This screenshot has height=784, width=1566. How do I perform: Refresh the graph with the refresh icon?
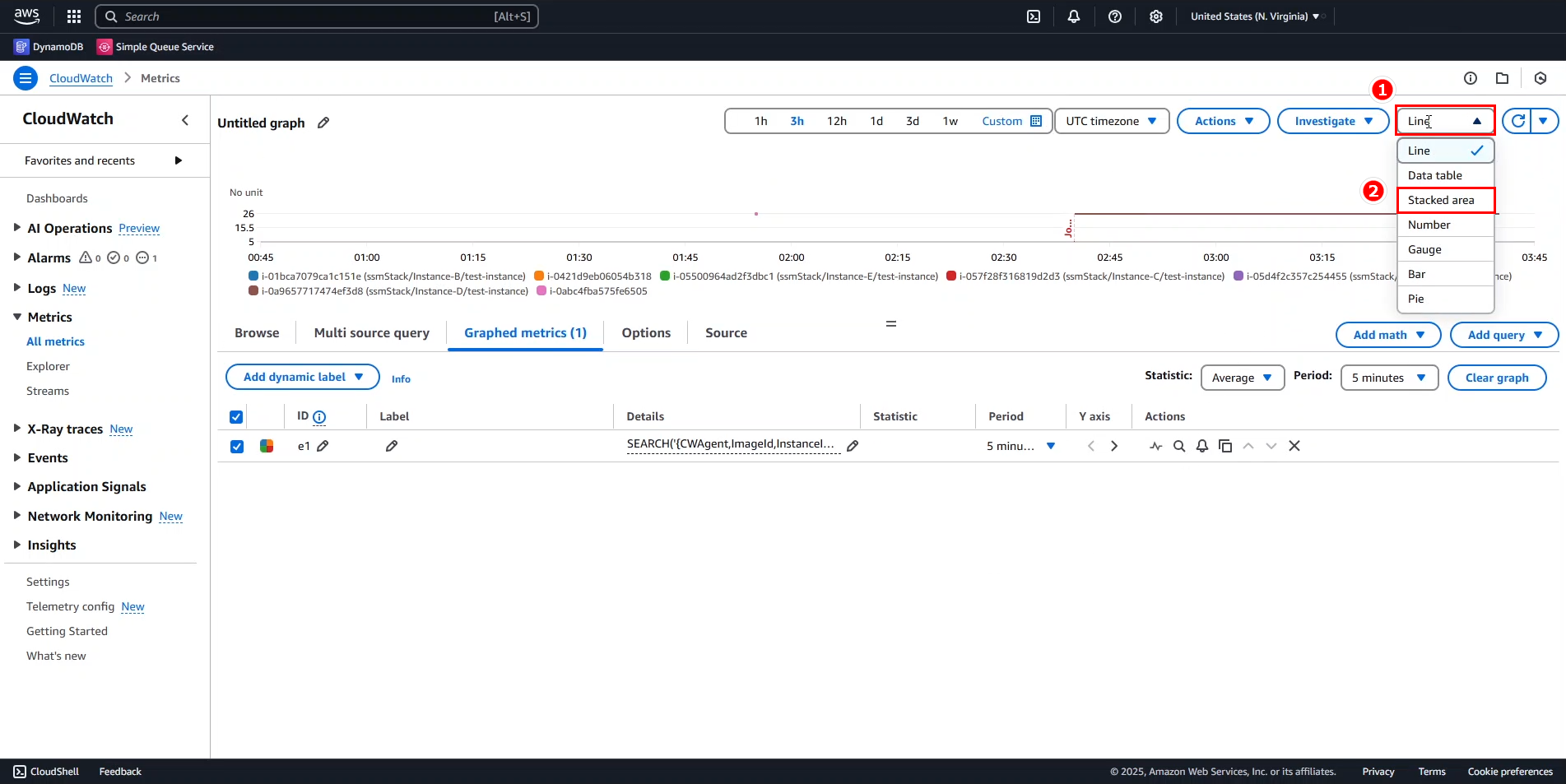coord(1518,120)
